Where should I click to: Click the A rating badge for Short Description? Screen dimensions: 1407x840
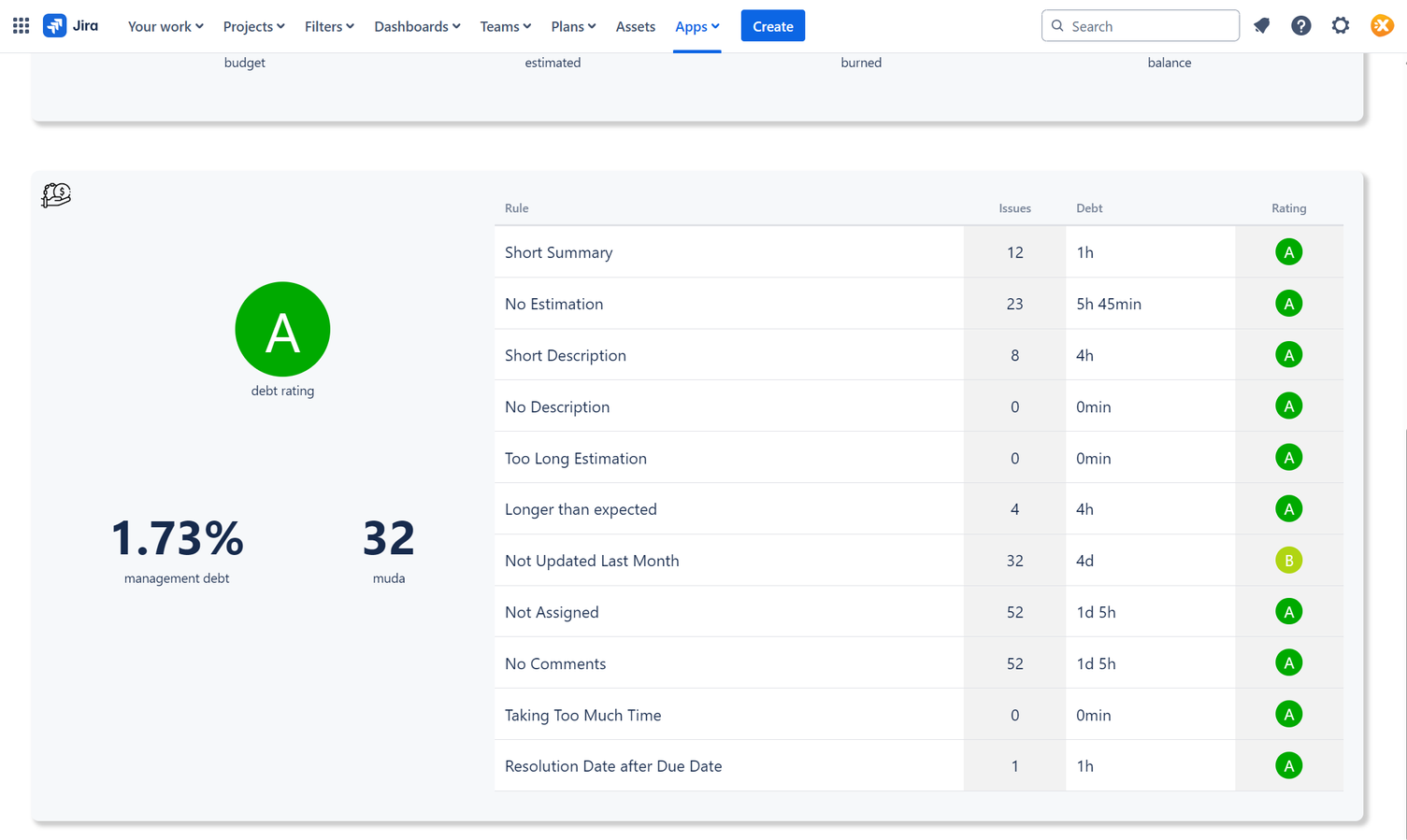(x=1288, y=355)
